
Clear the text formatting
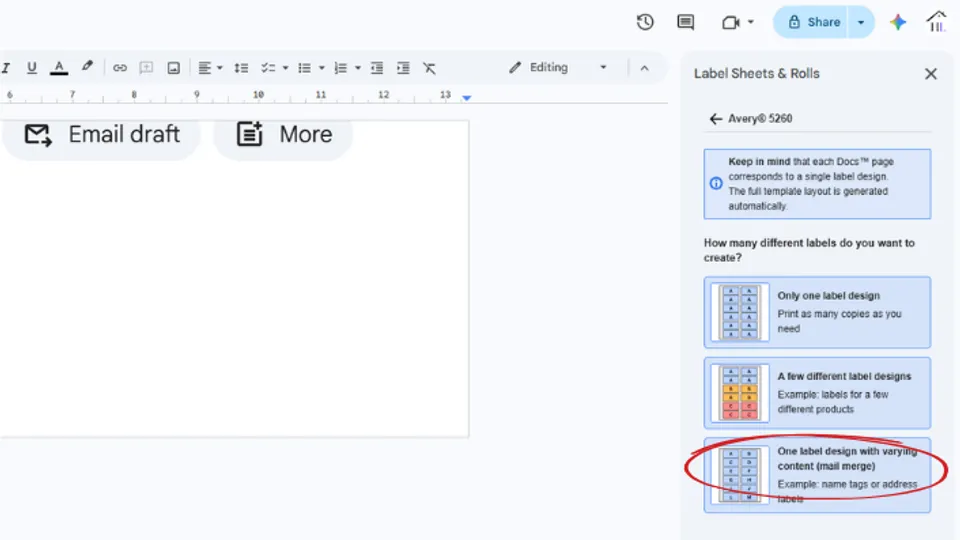coord(429,67)
